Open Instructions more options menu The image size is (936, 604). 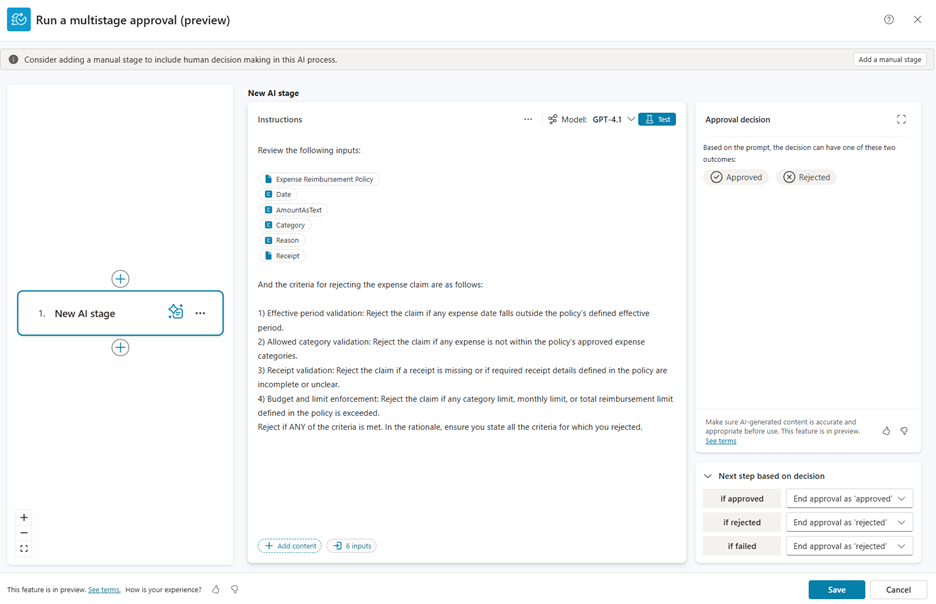(528, 120)
